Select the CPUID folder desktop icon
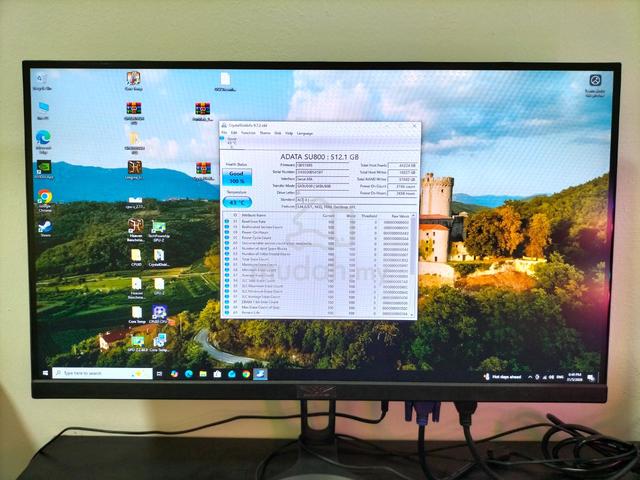The image size is (640, 480). [136, 258]
